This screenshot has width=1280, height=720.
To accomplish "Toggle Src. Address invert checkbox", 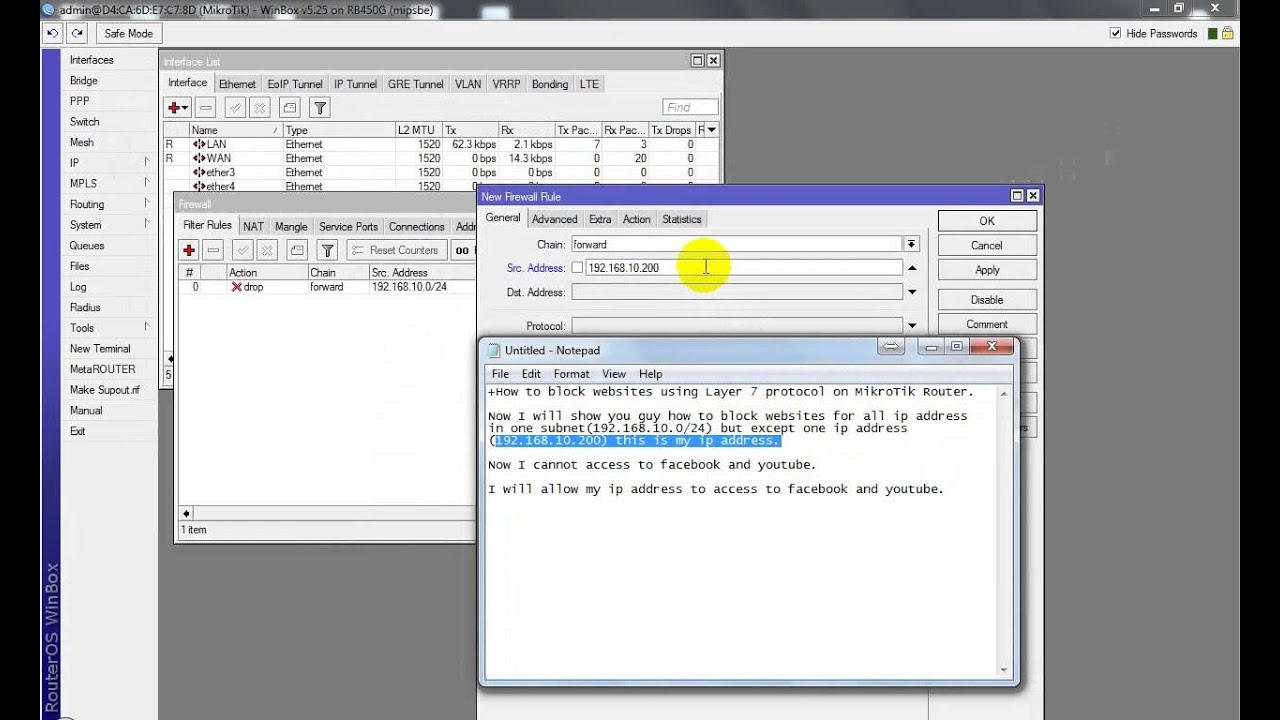I will (x=577, y=268).
